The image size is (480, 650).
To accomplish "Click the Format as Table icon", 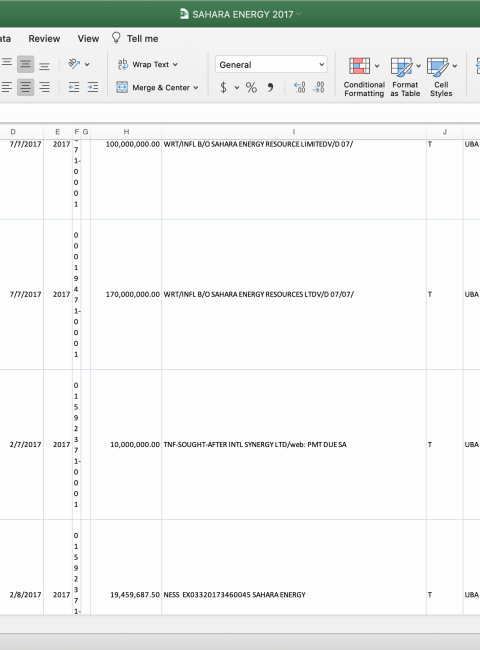I will (401, 67).
